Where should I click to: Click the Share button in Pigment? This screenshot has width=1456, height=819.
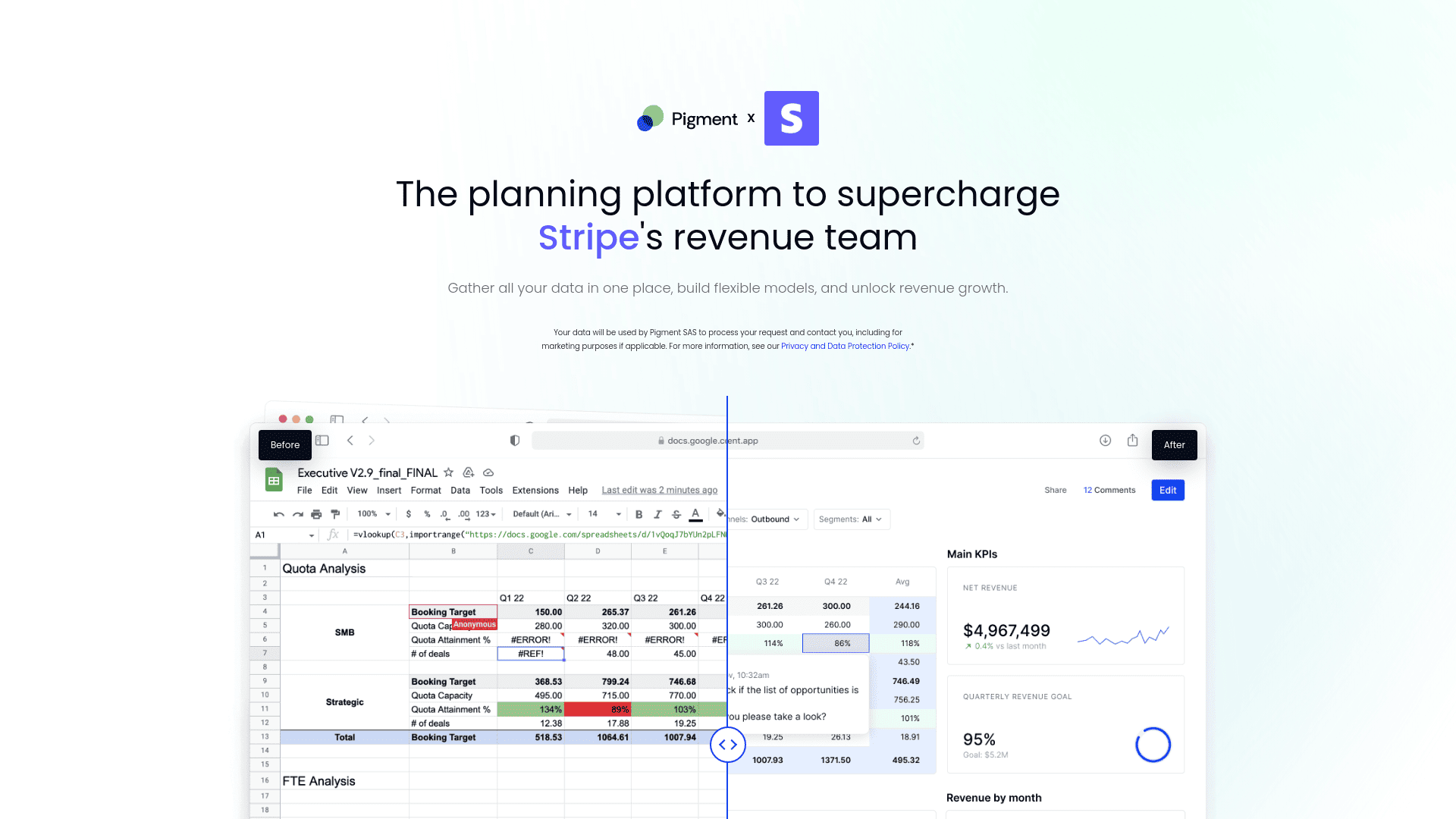1055,490
